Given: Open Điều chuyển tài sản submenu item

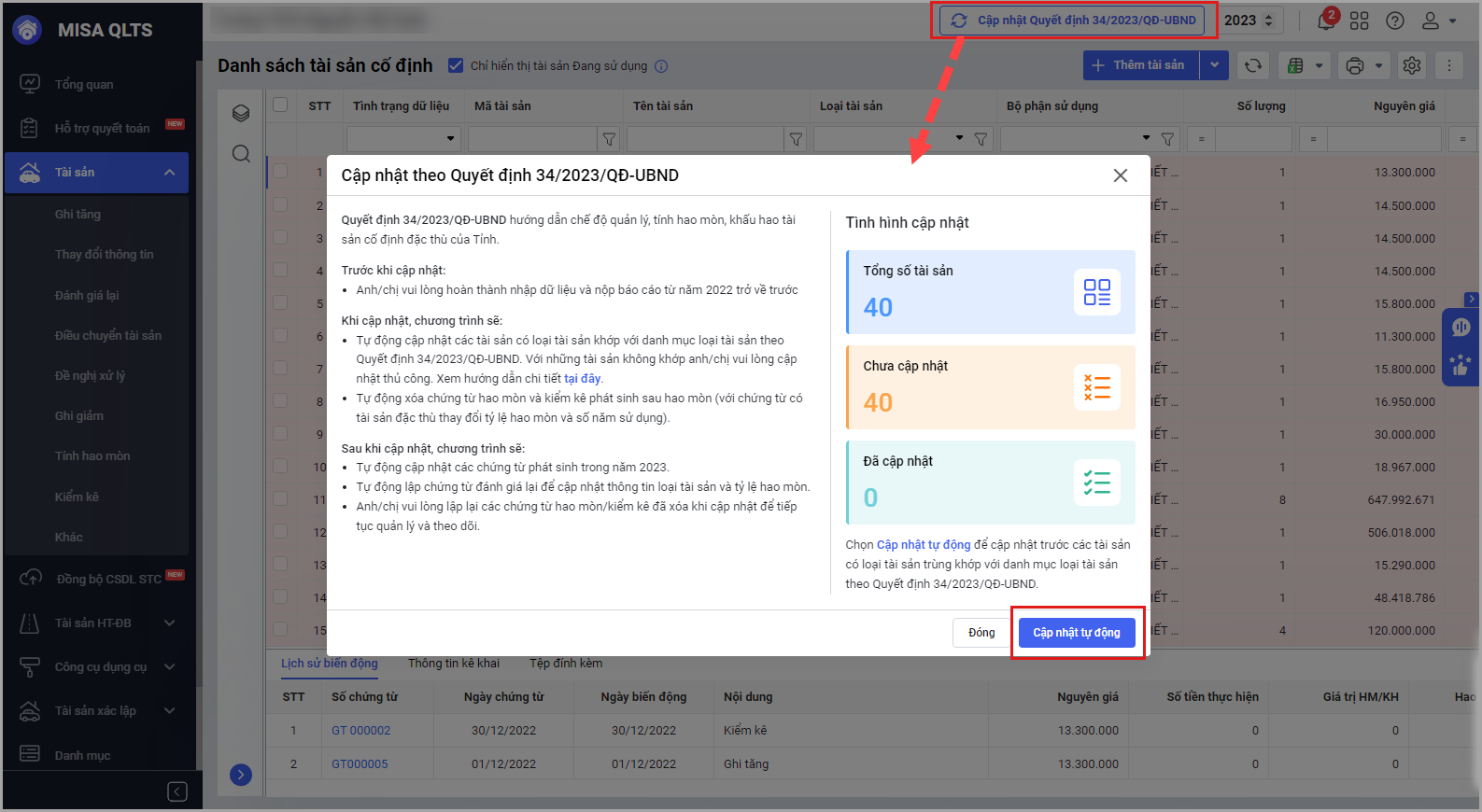Looking at the screenshot, I should click(107, 335).
